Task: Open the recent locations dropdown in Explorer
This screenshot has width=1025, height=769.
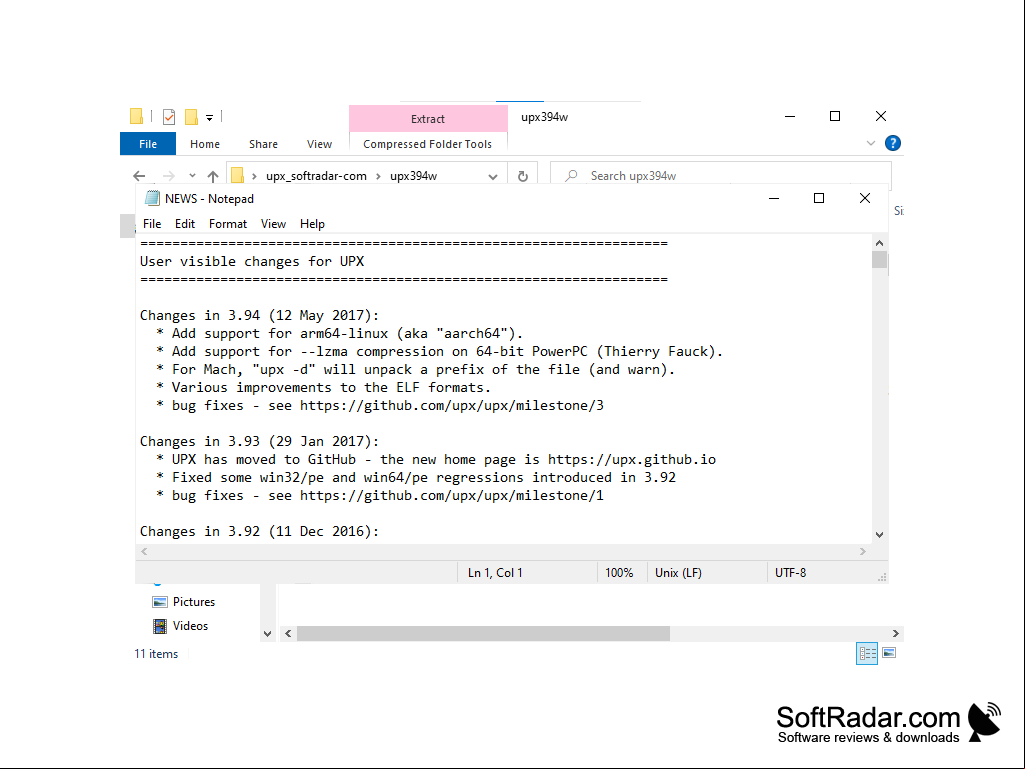Action: [x=192, y=176]
